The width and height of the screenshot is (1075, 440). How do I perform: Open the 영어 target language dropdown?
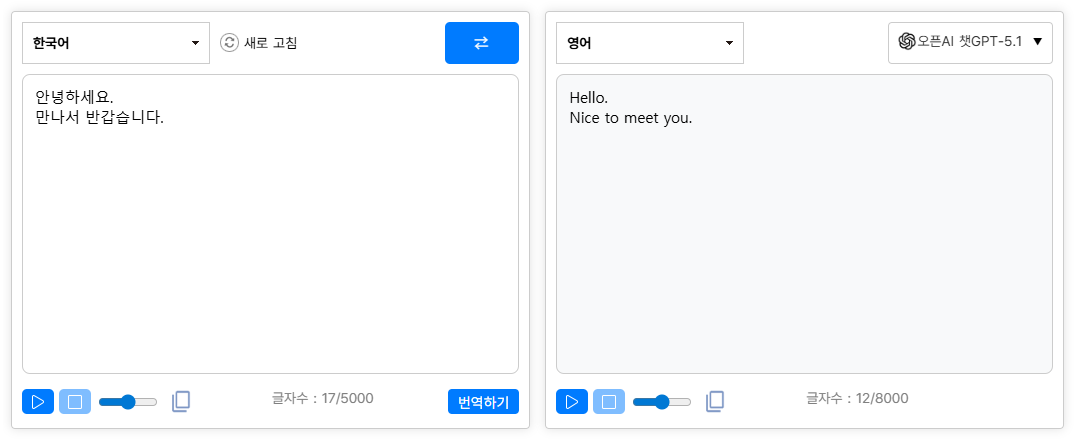650,43
